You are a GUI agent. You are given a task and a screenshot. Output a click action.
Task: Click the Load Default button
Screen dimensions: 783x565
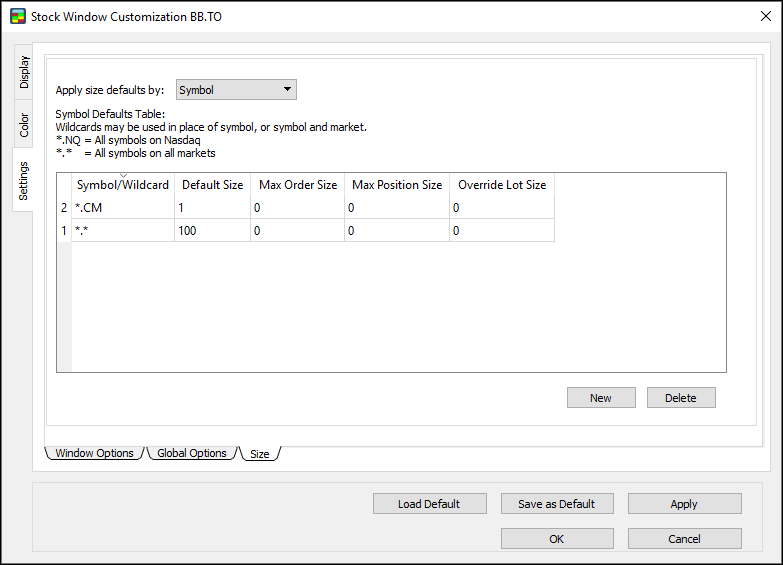pos(429,504)
